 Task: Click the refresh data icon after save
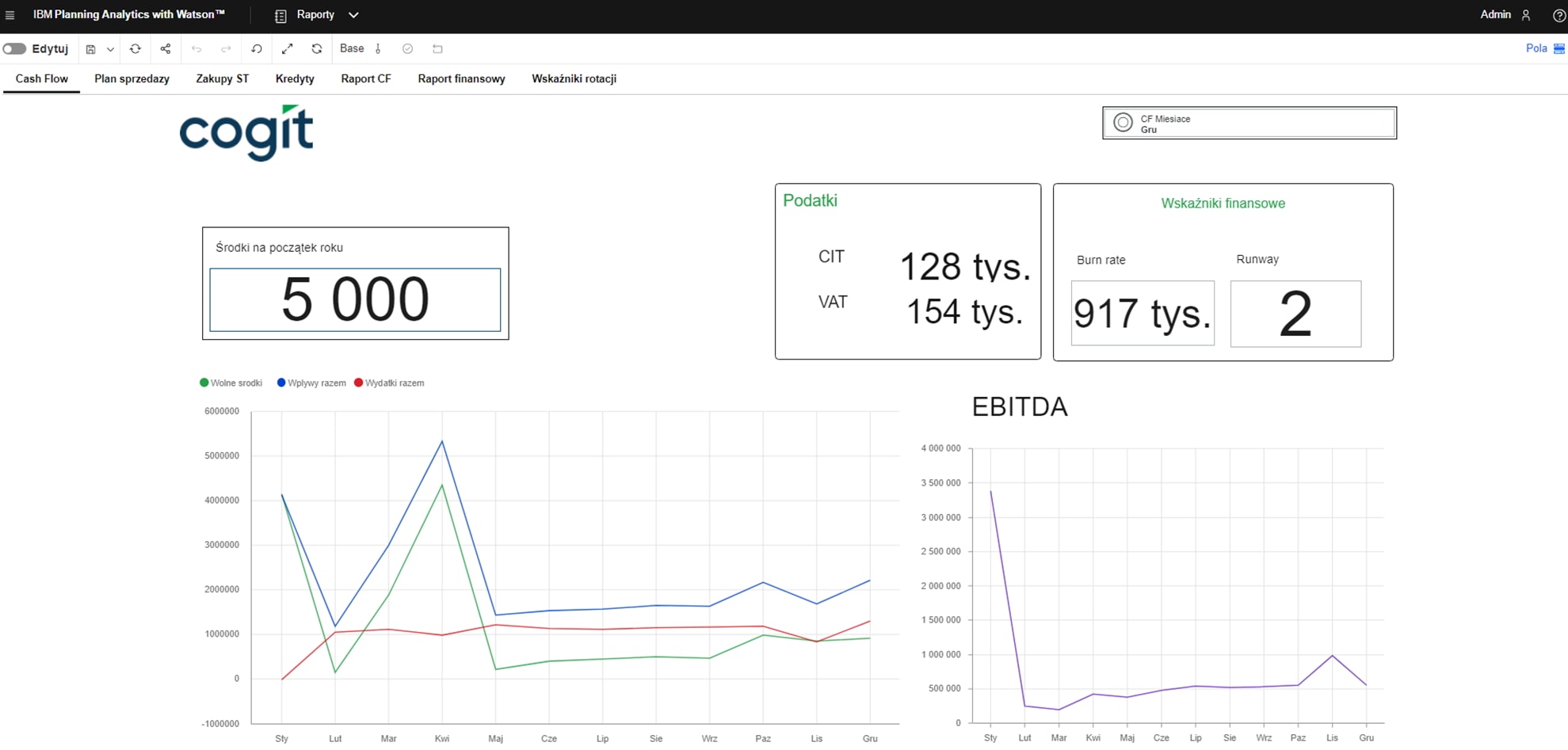[x=135, y=49]
